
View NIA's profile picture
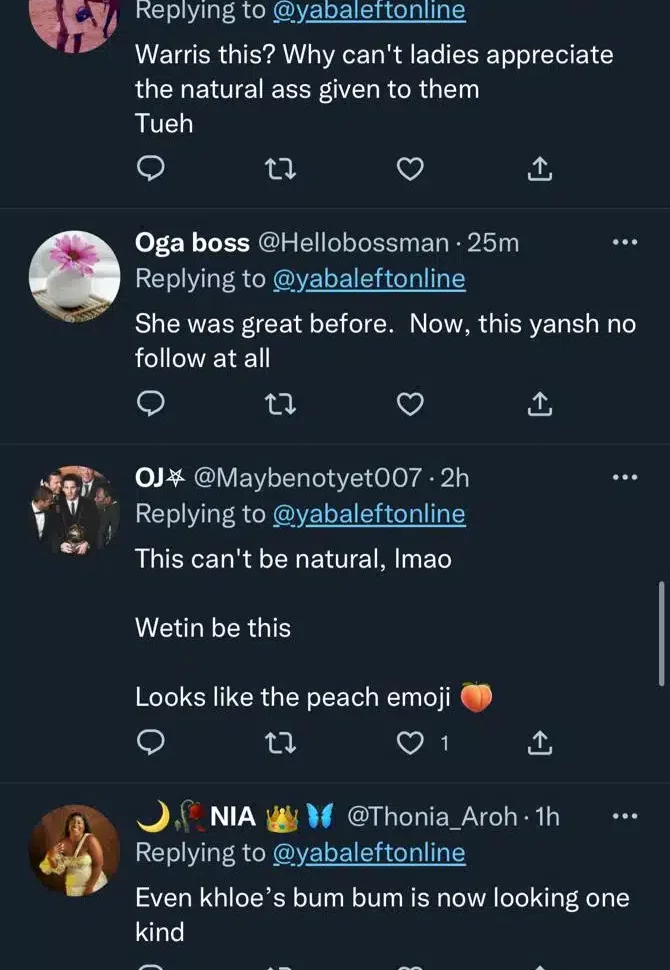pos(74,850)
